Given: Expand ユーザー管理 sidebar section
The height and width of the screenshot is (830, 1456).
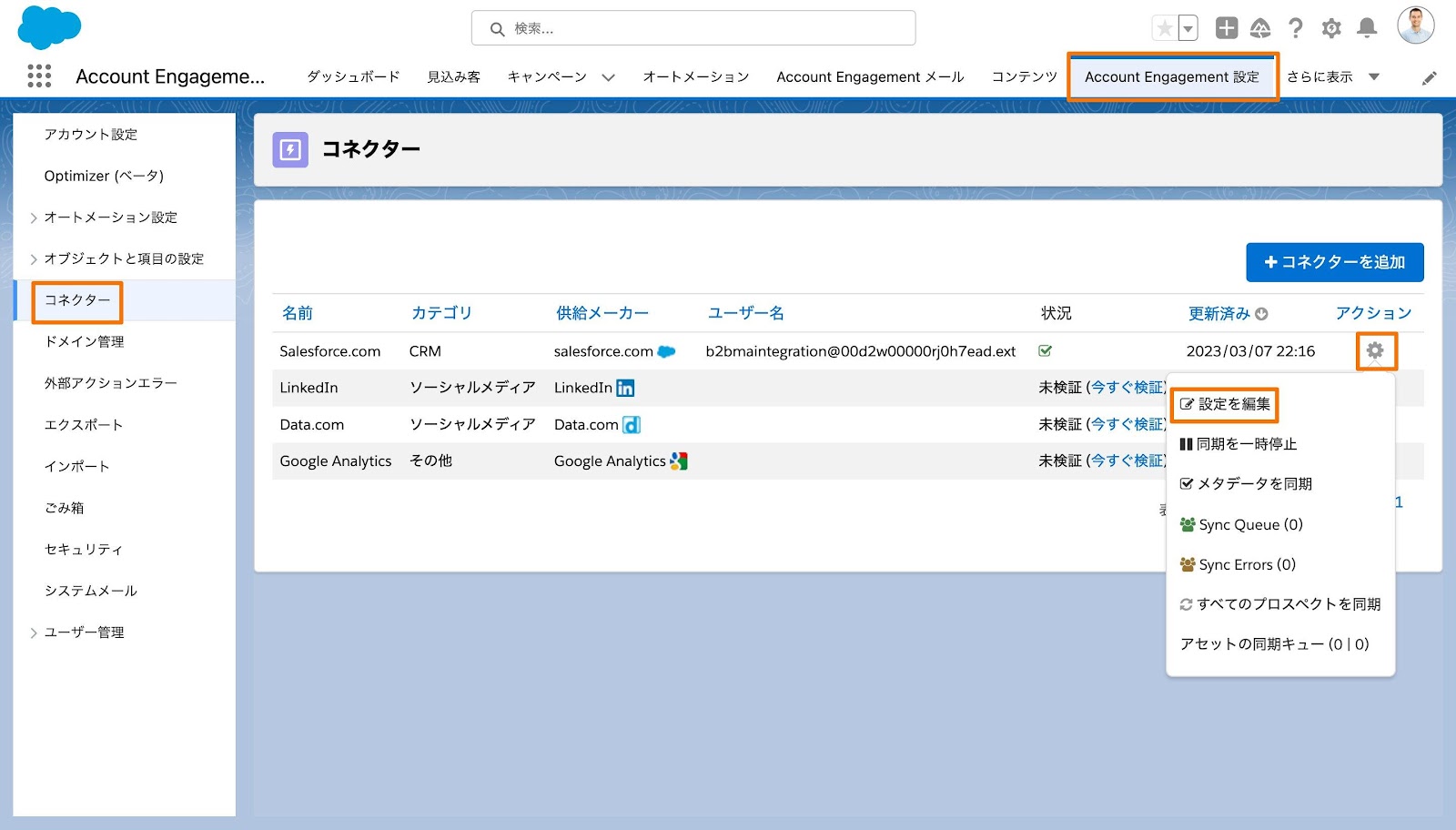Looking at the screenshot, I should click(x=34, y=633).
